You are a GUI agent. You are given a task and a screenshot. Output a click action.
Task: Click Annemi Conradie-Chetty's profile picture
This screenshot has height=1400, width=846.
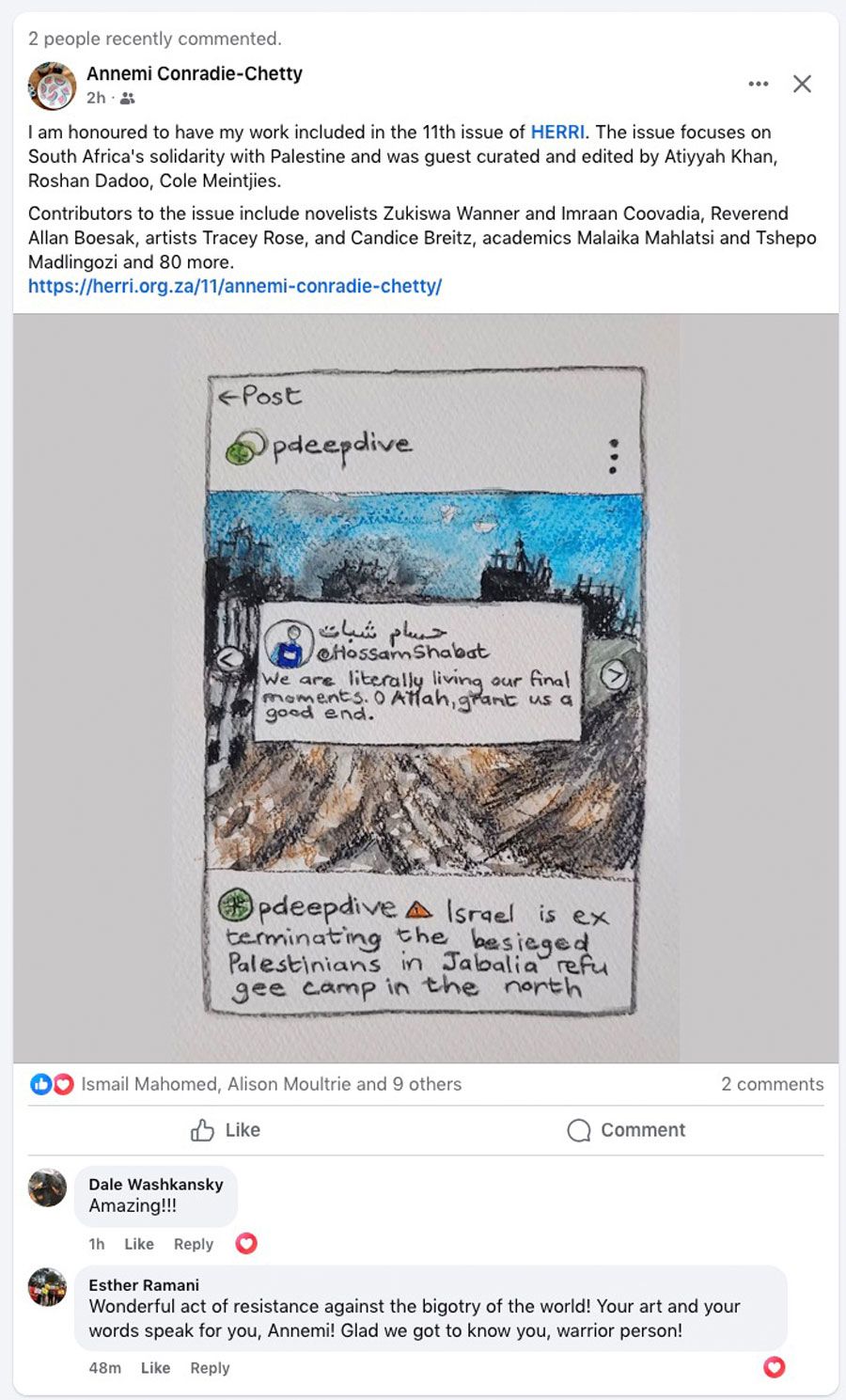pos(52,86)
